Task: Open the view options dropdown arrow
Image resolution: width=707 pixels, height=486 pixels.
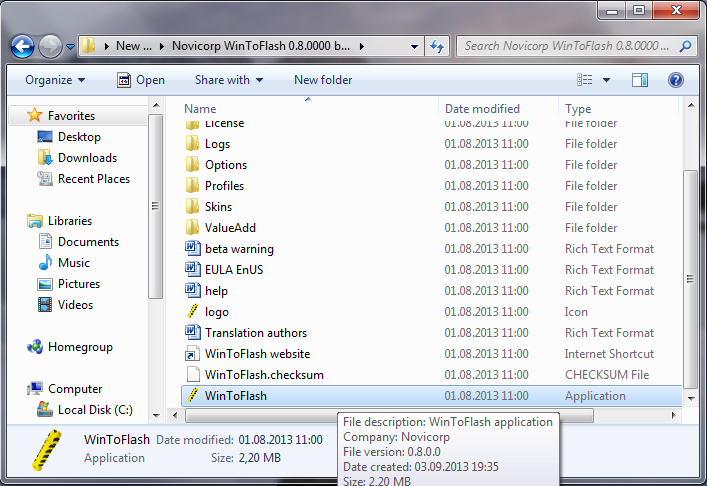Action: point(606,80)
